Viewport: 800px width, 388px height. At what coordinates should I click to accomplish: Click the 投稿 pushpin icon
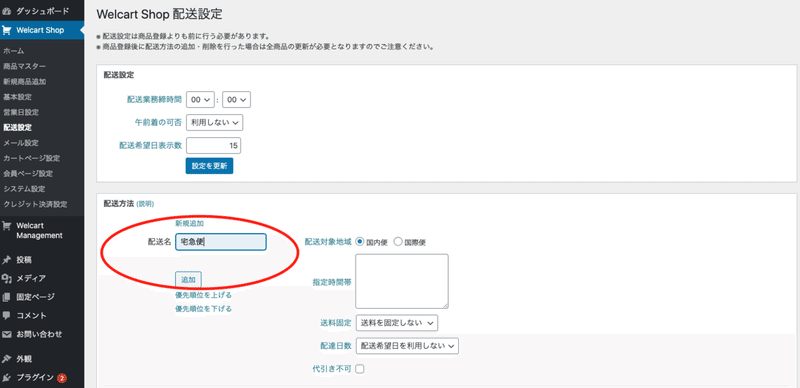point(7,260)
